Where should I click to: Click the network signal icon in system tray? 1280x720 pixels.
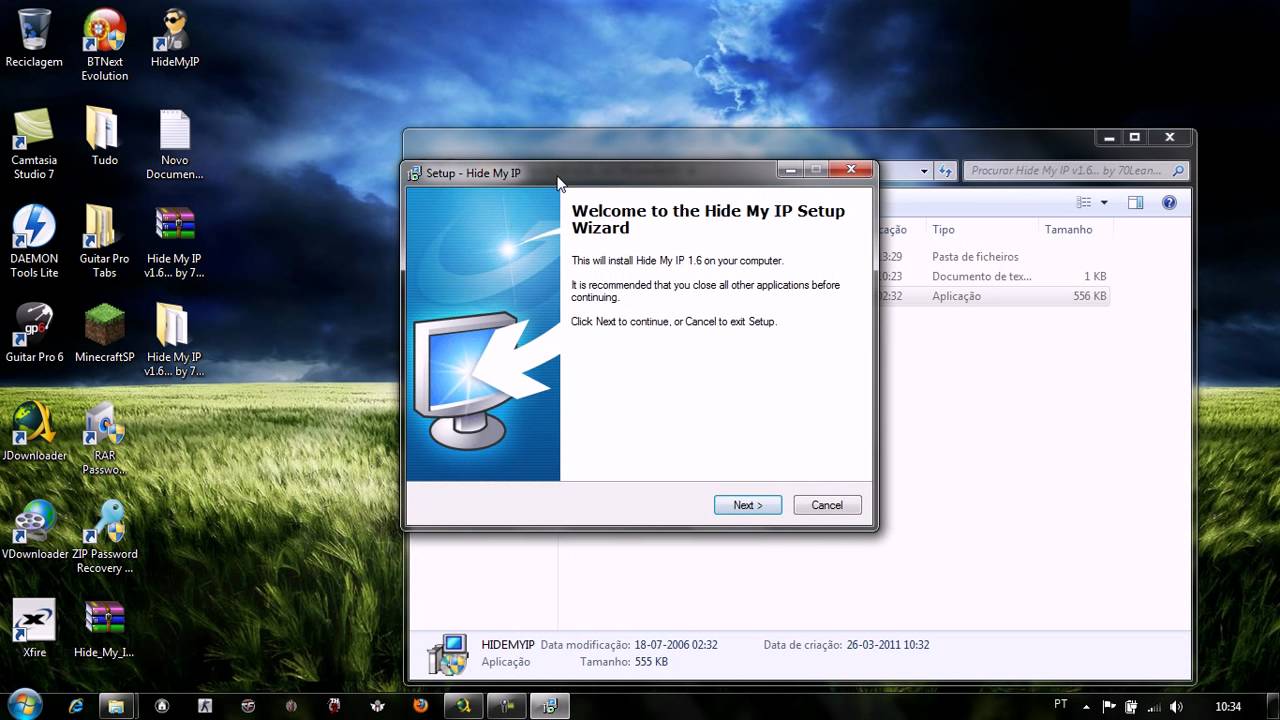[x=1155, y=706]
